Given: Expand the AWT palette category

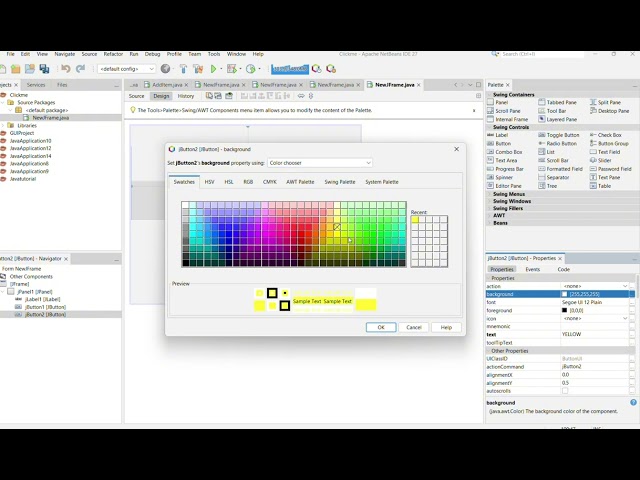Looking at the screenshot, I should coord(490,216).
